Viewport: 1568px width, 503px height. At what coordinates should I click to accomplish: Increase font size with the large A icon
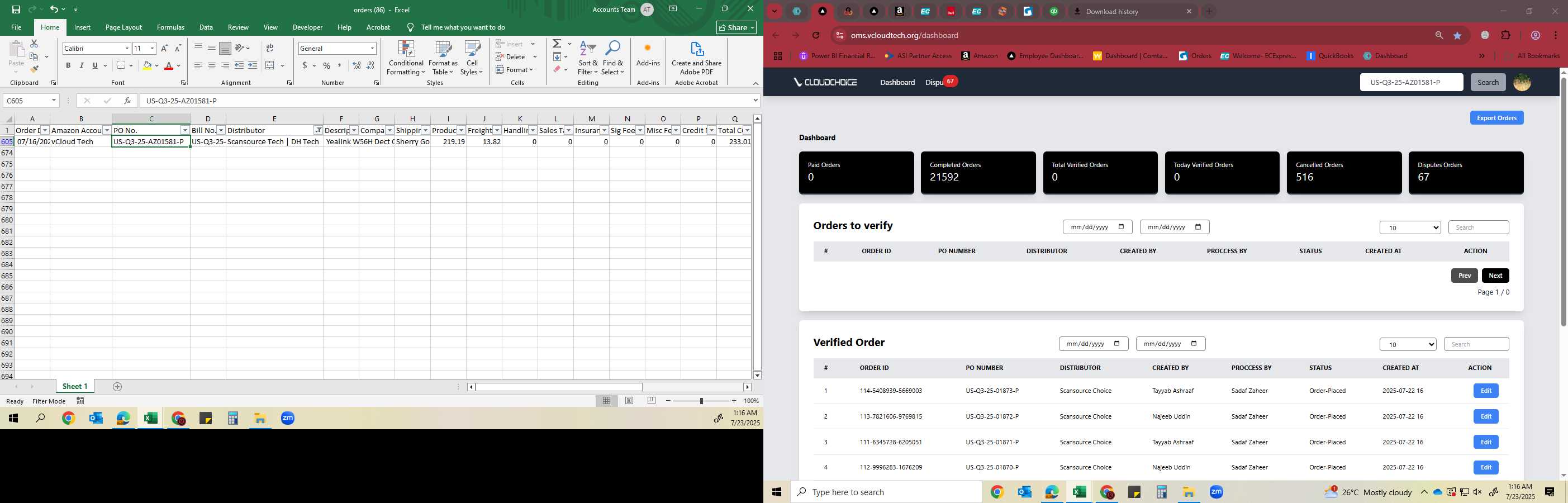tap(164, 48)
